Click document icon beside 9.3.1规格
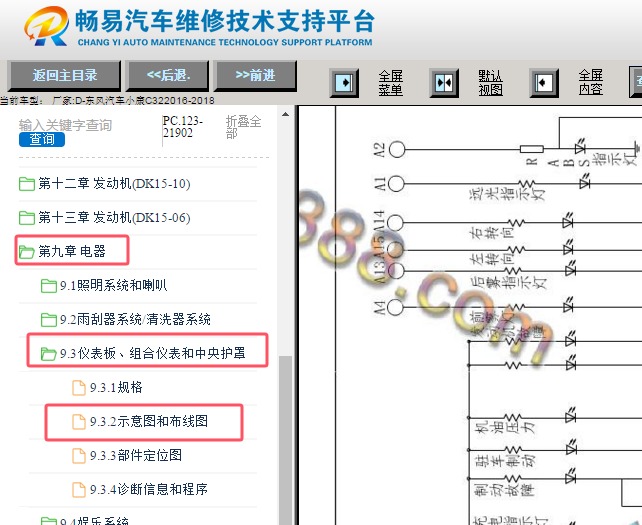The width and height of the screenshot is (642, 525). point(79,387)
